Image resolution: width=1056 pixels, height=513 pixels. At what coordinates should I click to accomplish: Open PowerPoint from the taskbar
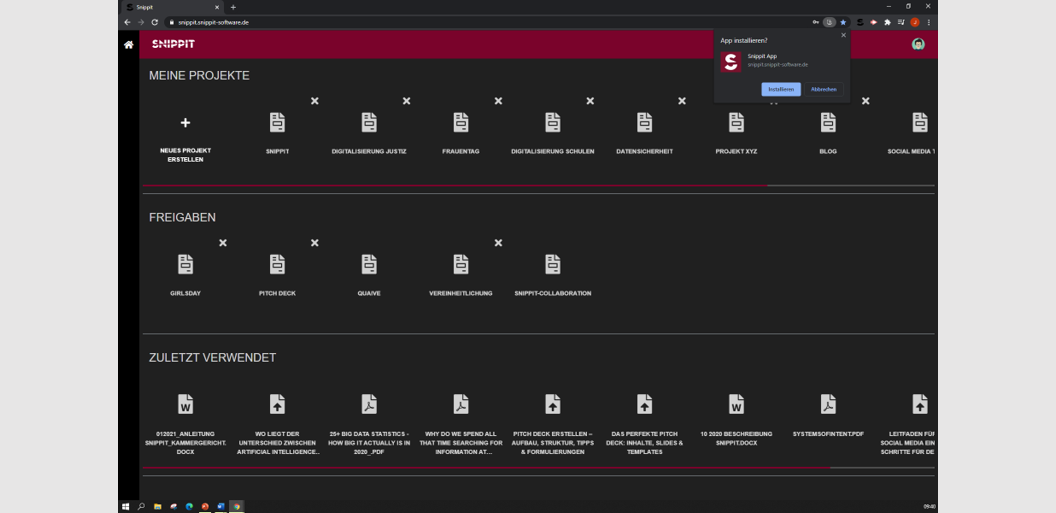205,506
